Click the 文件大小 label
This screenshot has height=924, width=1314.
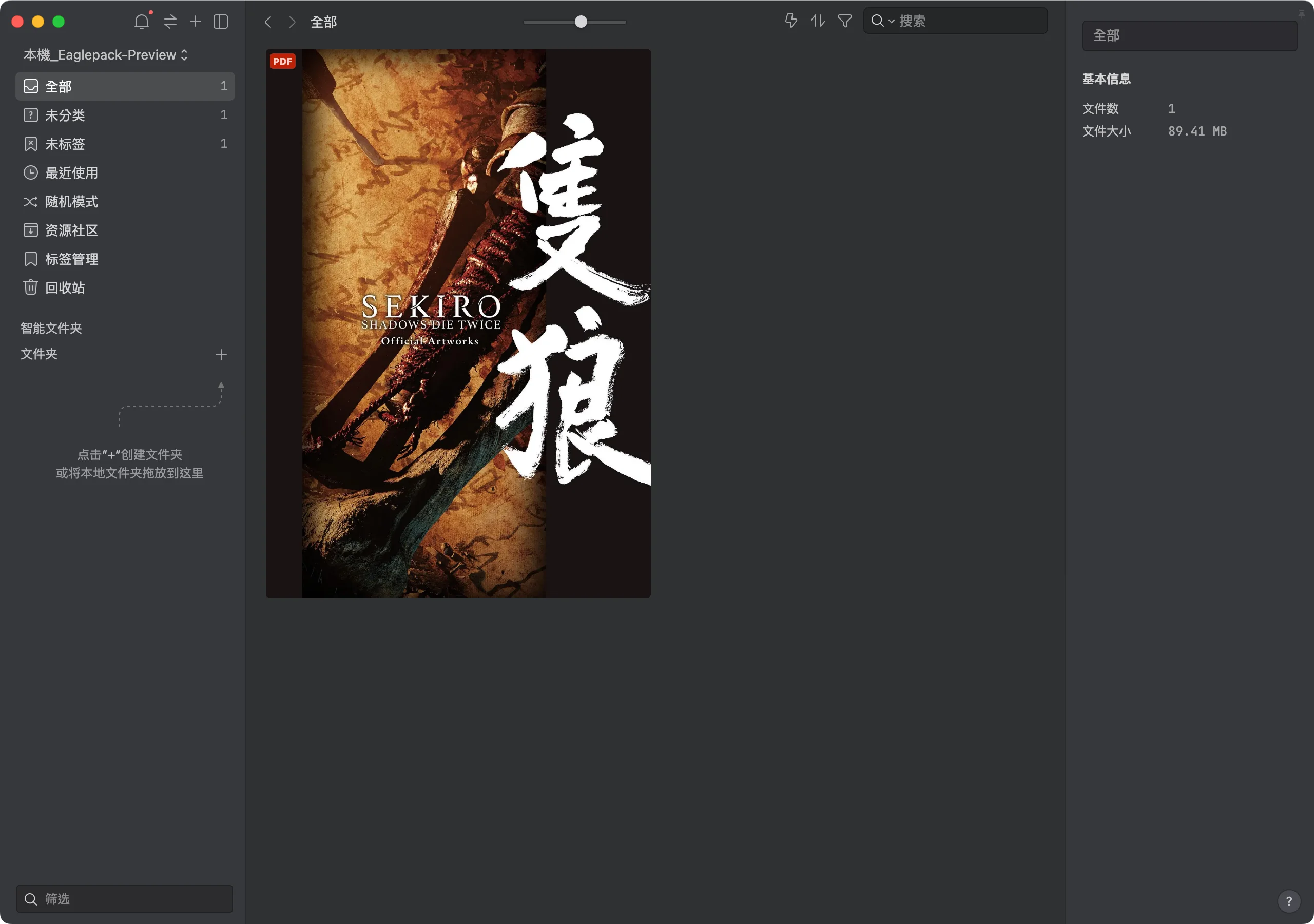[x=1106, y=131]
